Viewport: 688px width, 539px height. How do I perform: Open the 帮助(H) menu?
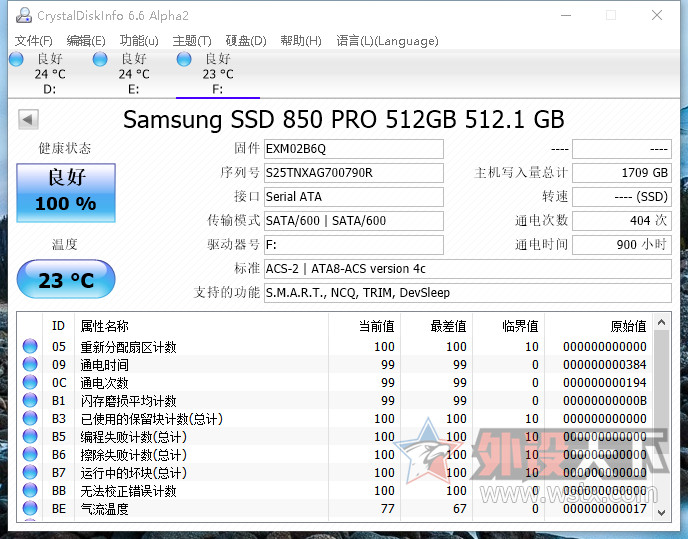pos(301,41)
